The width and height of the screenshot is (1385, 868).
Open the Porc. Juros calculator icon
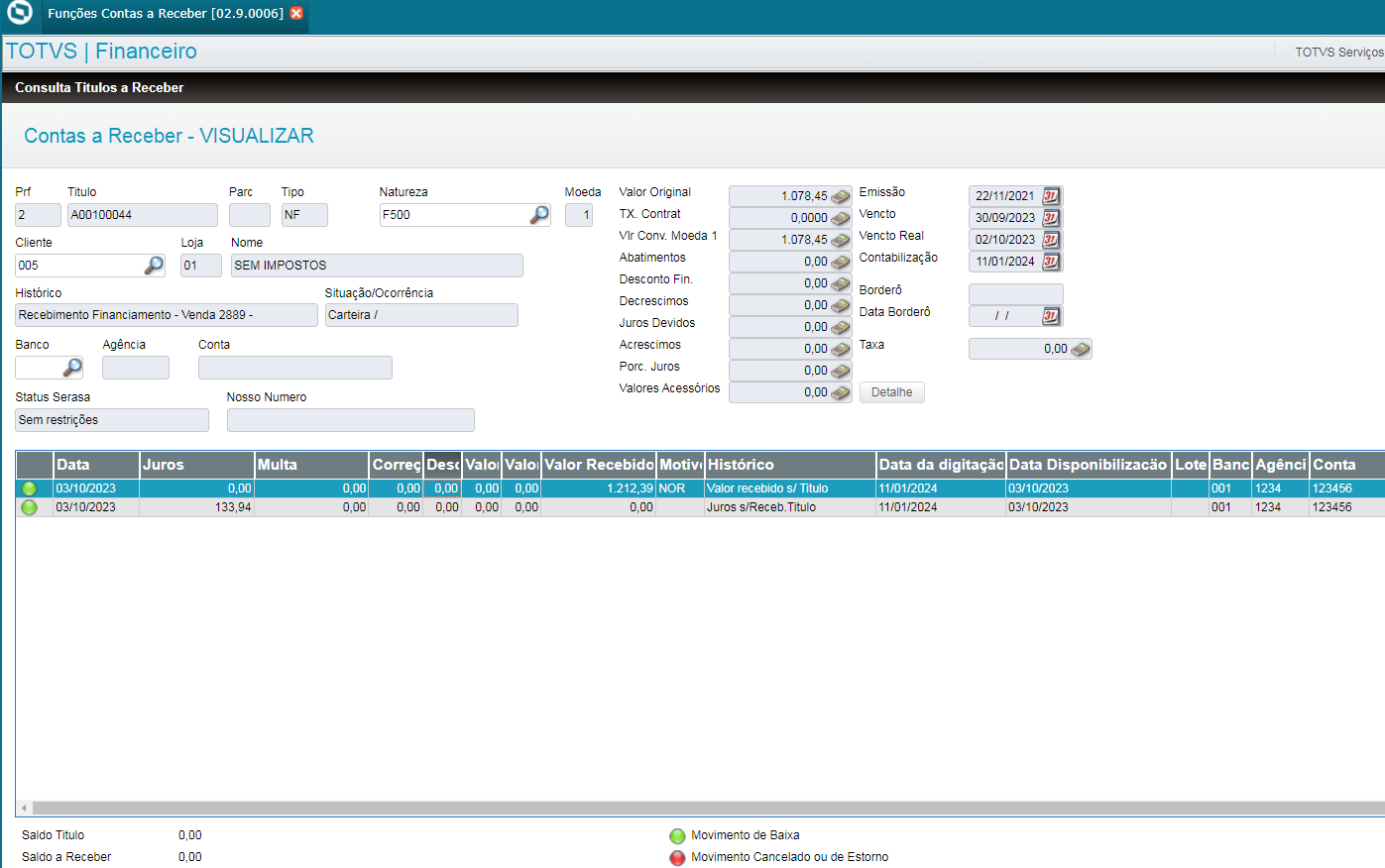coord(841,371)
